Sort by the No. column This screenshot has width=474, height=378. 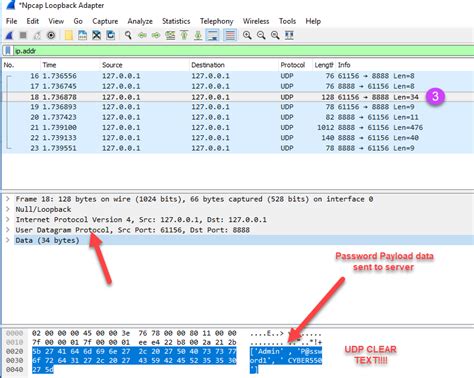pyautogui.click(x=9, y=65)
